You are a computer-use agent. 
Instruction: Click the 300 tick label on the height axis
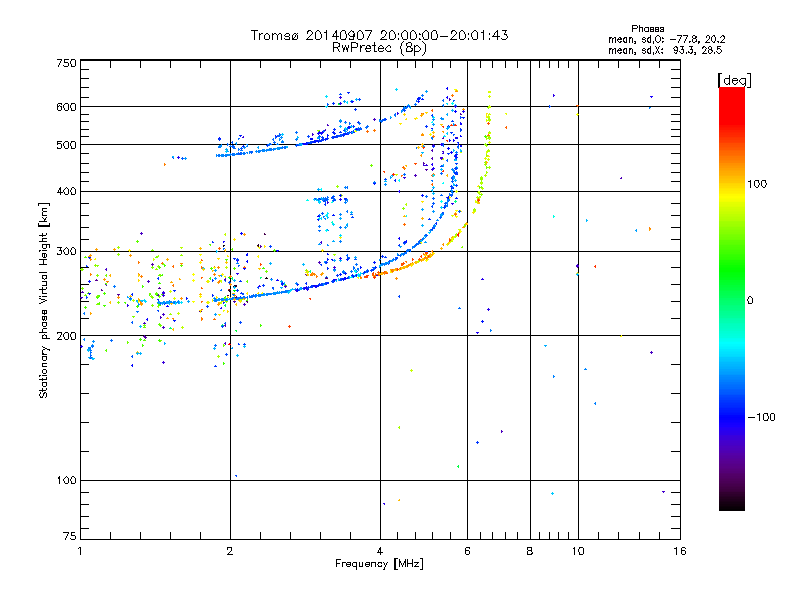(x=66, y=251)
